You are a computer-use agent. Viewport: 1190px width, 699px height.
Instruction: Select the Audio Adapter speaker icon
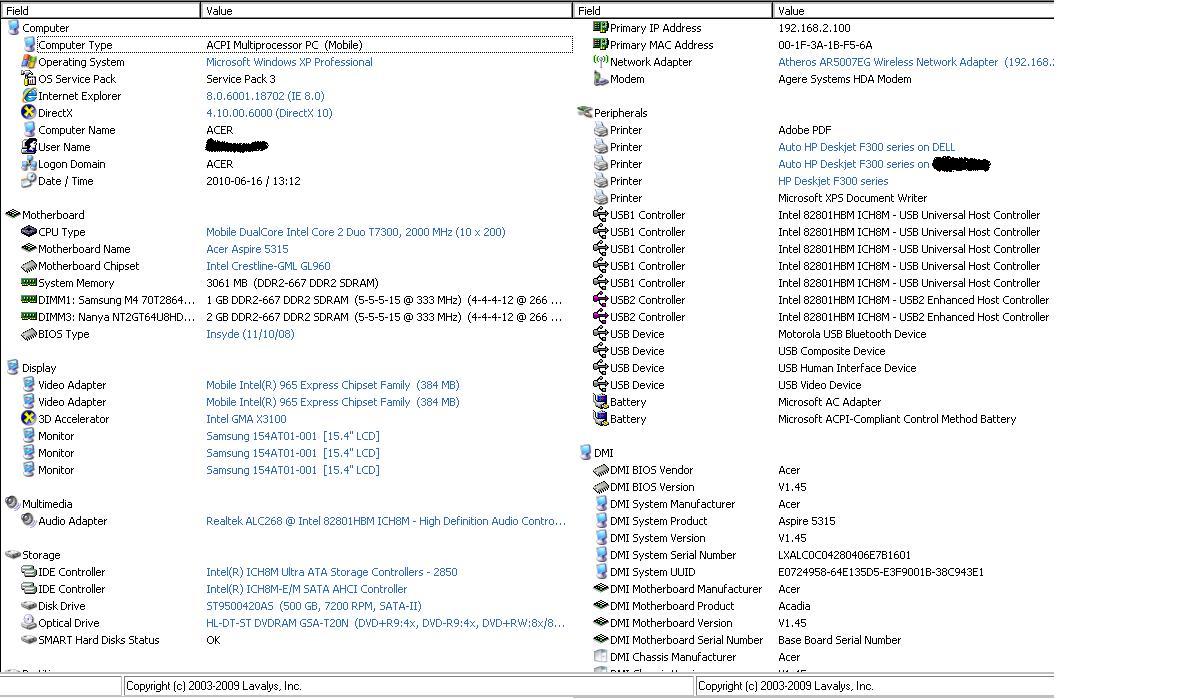coord(29,521)
